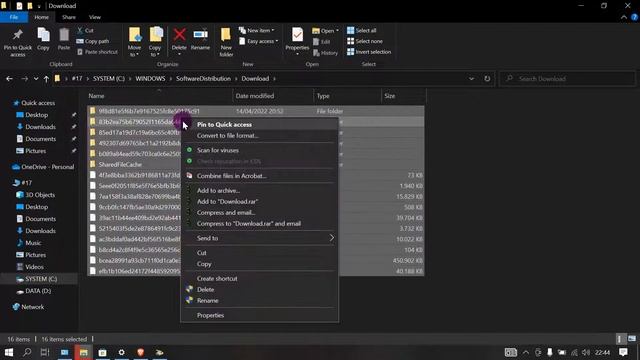The width and height of the screenshot is (640, 360).
Task: Open the notification center icon
Action: tap(623, 352)
